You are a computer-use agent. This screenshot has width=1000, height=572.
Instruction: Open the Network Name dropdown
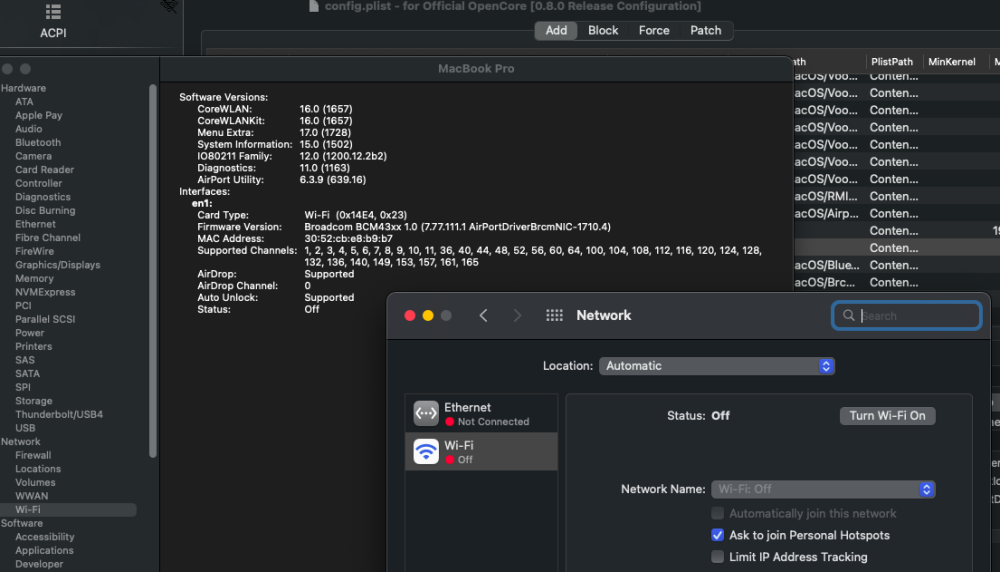coord(823,489)
